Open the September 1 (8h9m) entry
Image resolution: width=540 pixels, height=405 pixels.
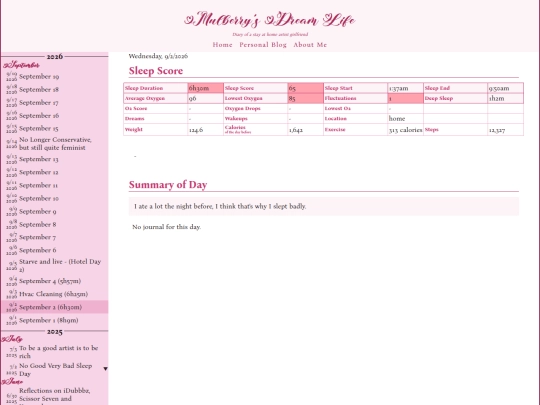(49, 320)
